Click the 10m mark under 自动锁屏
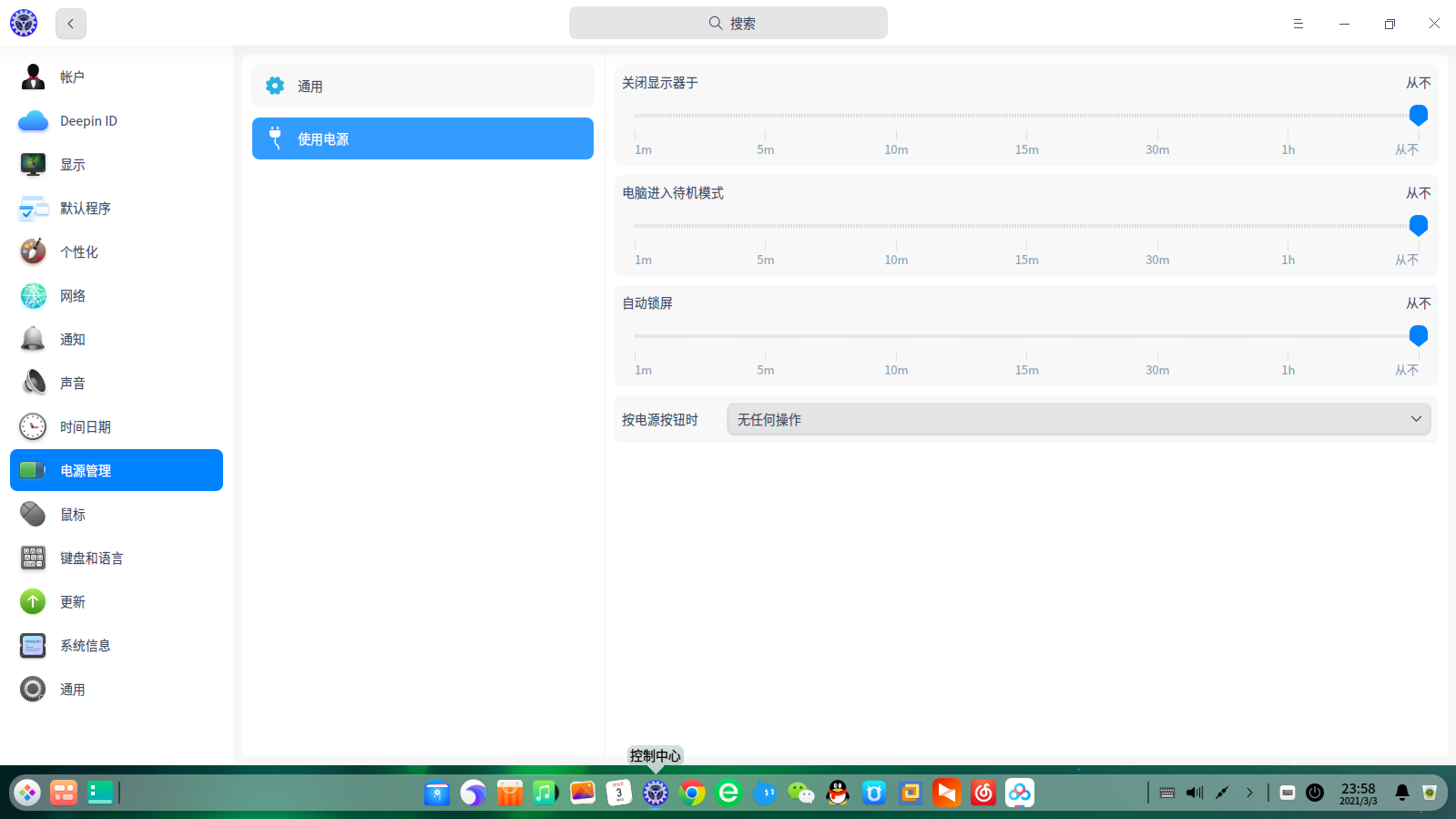1456x819 pixels. [896, 370]
